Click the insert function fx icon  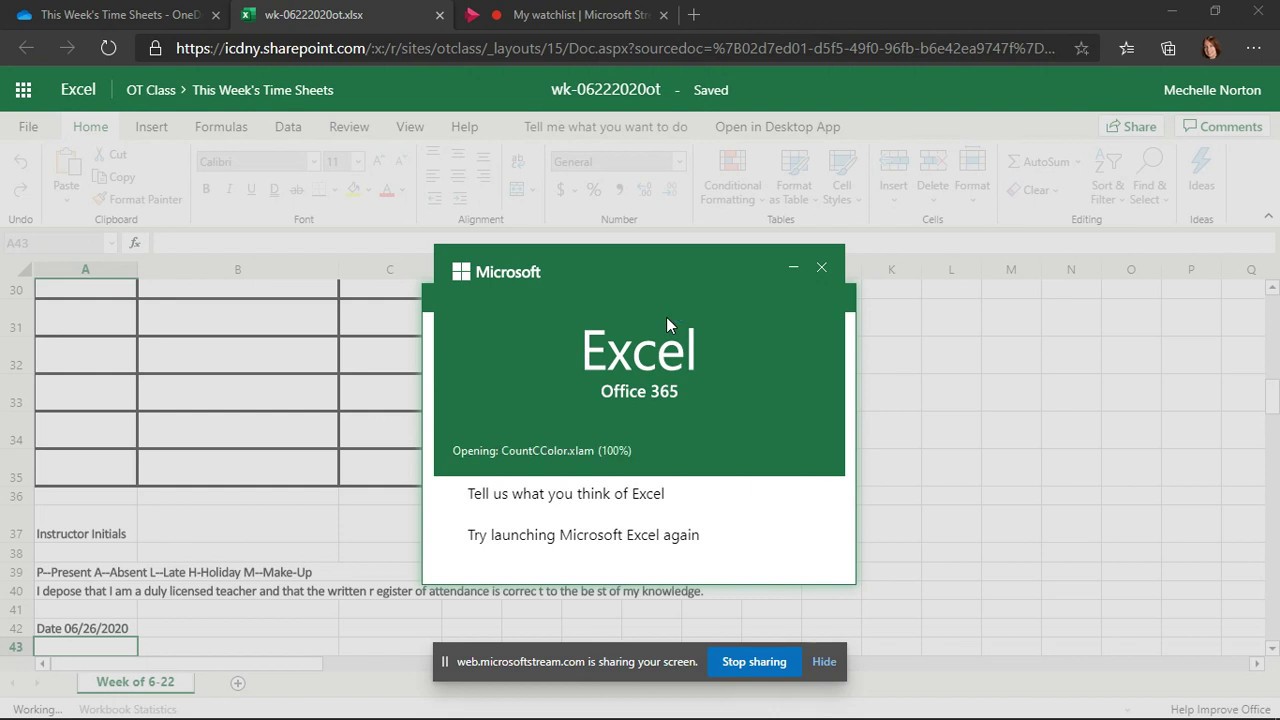click(x=135, y=243)
